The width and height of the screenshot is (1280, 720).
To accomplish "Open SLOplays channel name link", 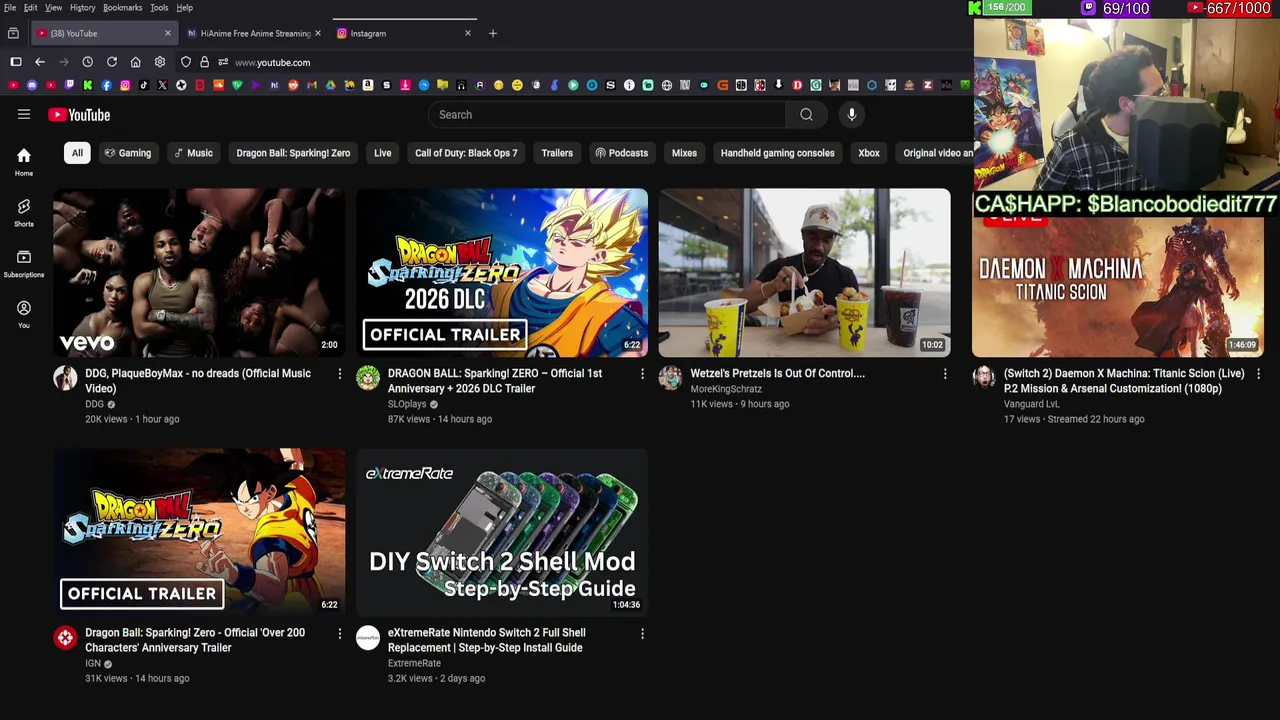I will pos(407,404).
